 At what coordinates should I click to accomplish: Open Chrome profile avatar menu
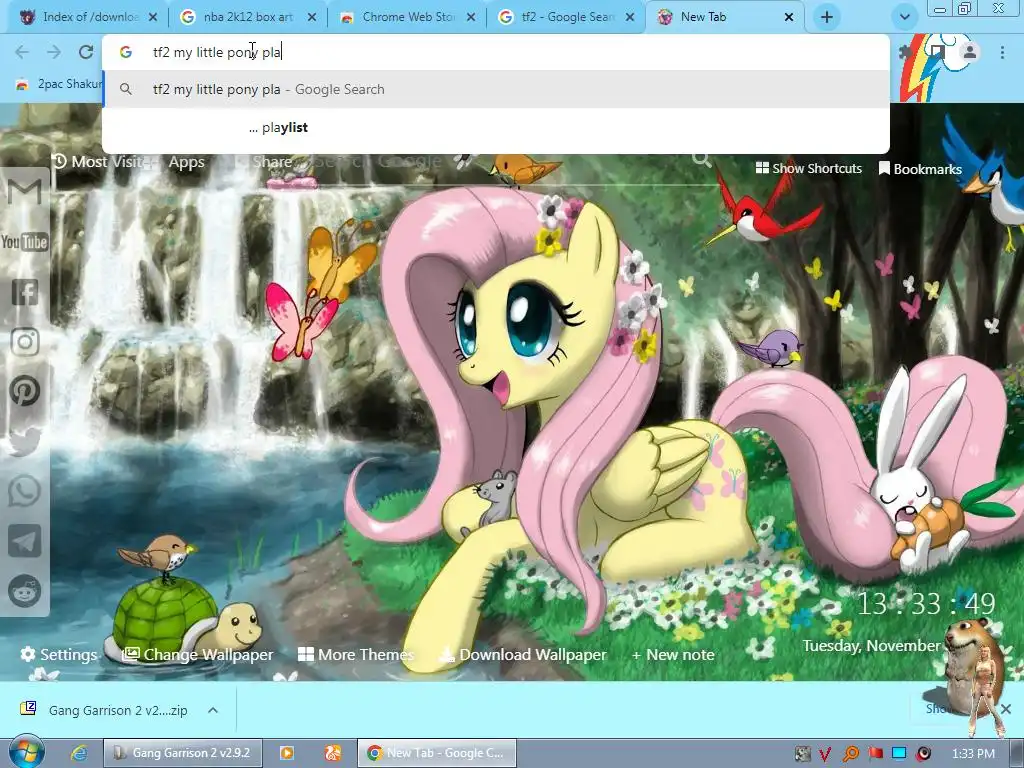coord(970,52)
